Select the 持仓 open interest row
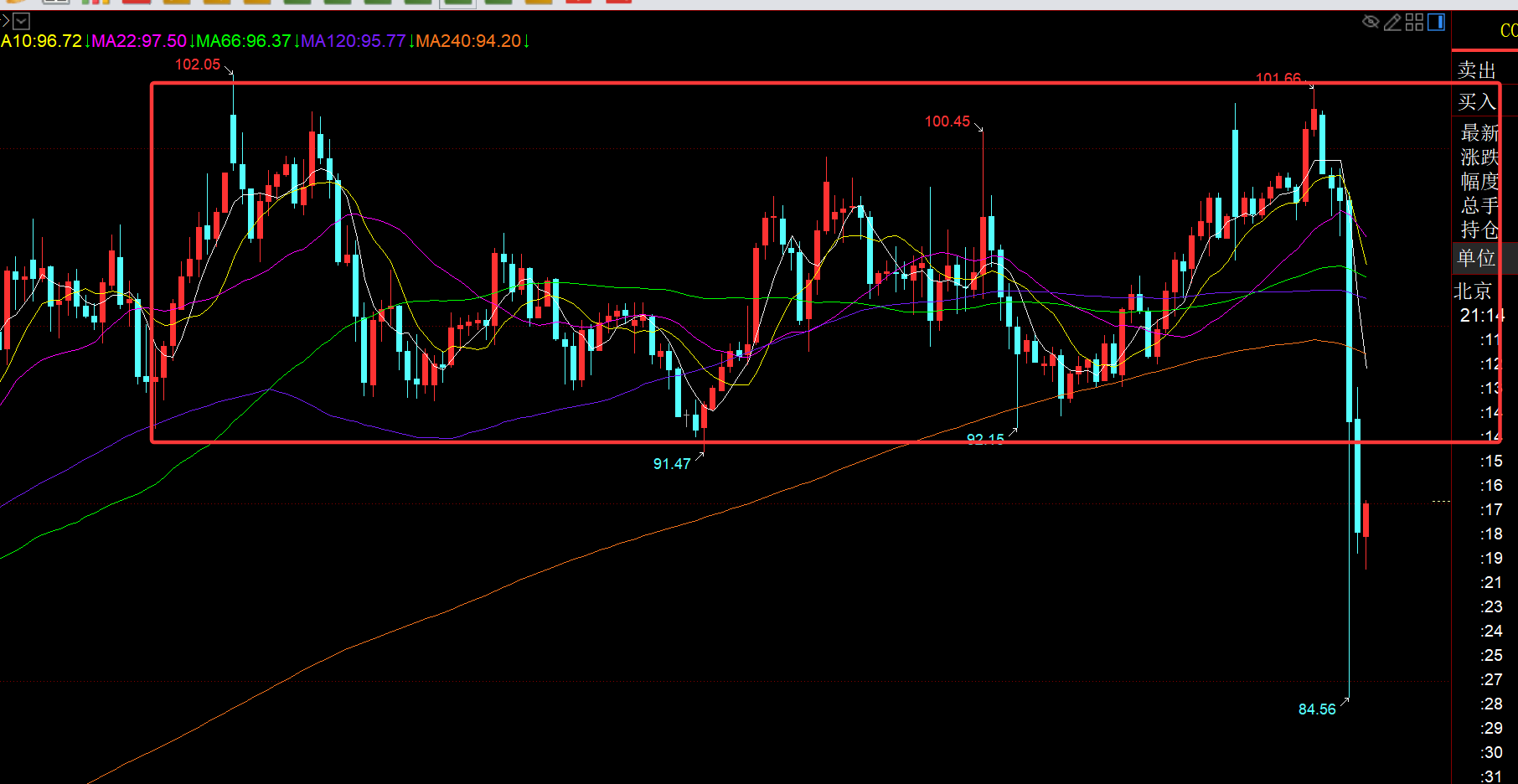This screenshot has width=1518, height=784. [1481, 230]
